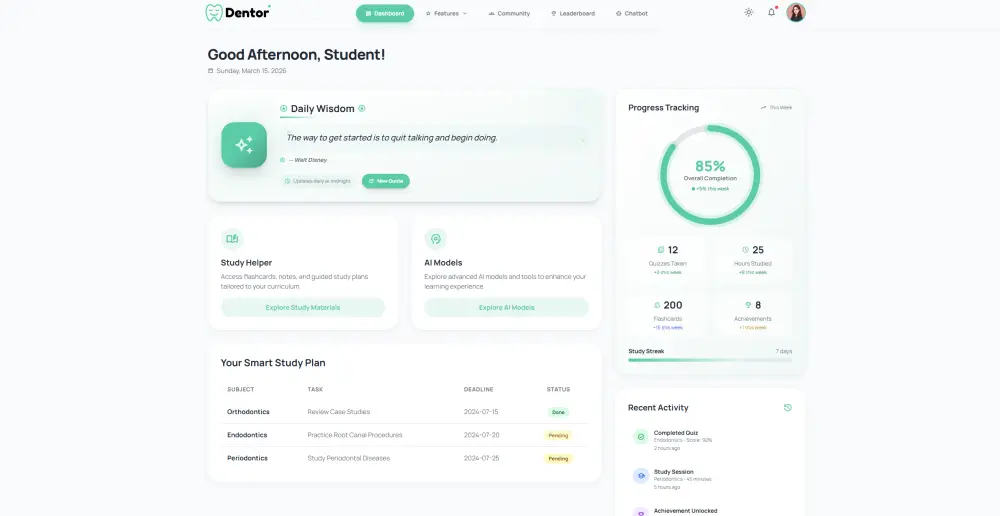
Task: Open the Leaderboard page
Action: (x=573, y=13)
